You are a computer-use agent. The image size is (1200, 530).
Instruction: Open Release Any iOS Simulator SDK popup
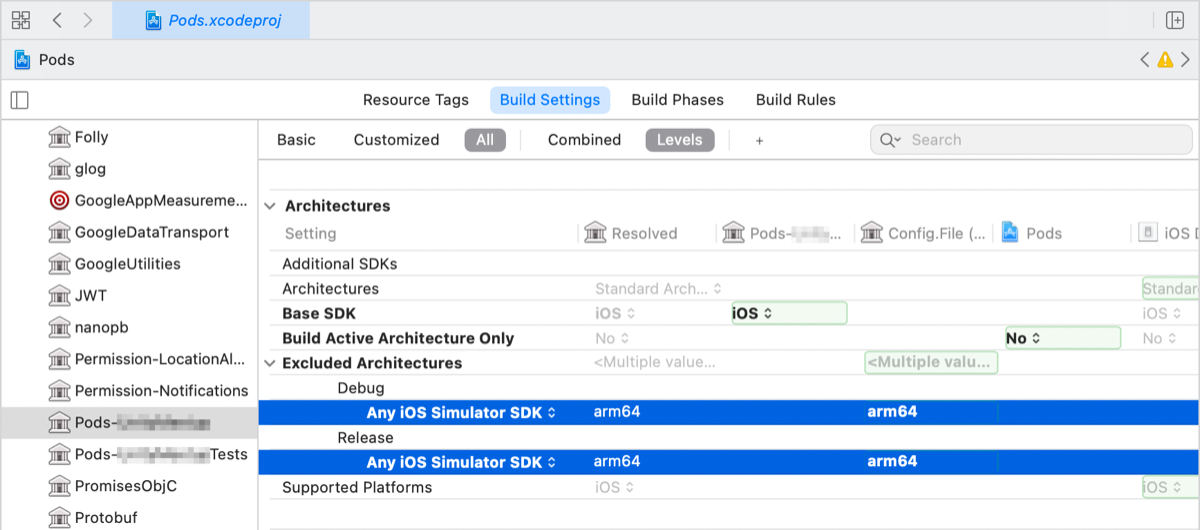(x=461, y=462)
